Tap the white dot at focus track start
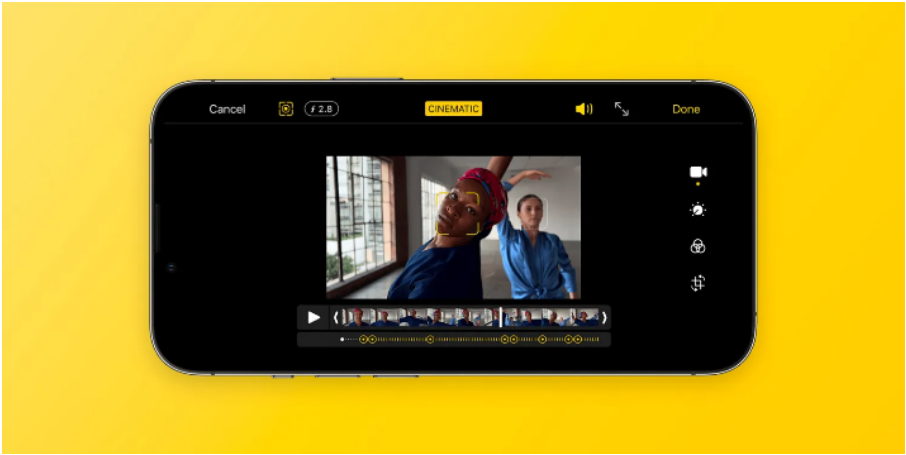Viewport: 906px width, 455px height. point(342,340)
